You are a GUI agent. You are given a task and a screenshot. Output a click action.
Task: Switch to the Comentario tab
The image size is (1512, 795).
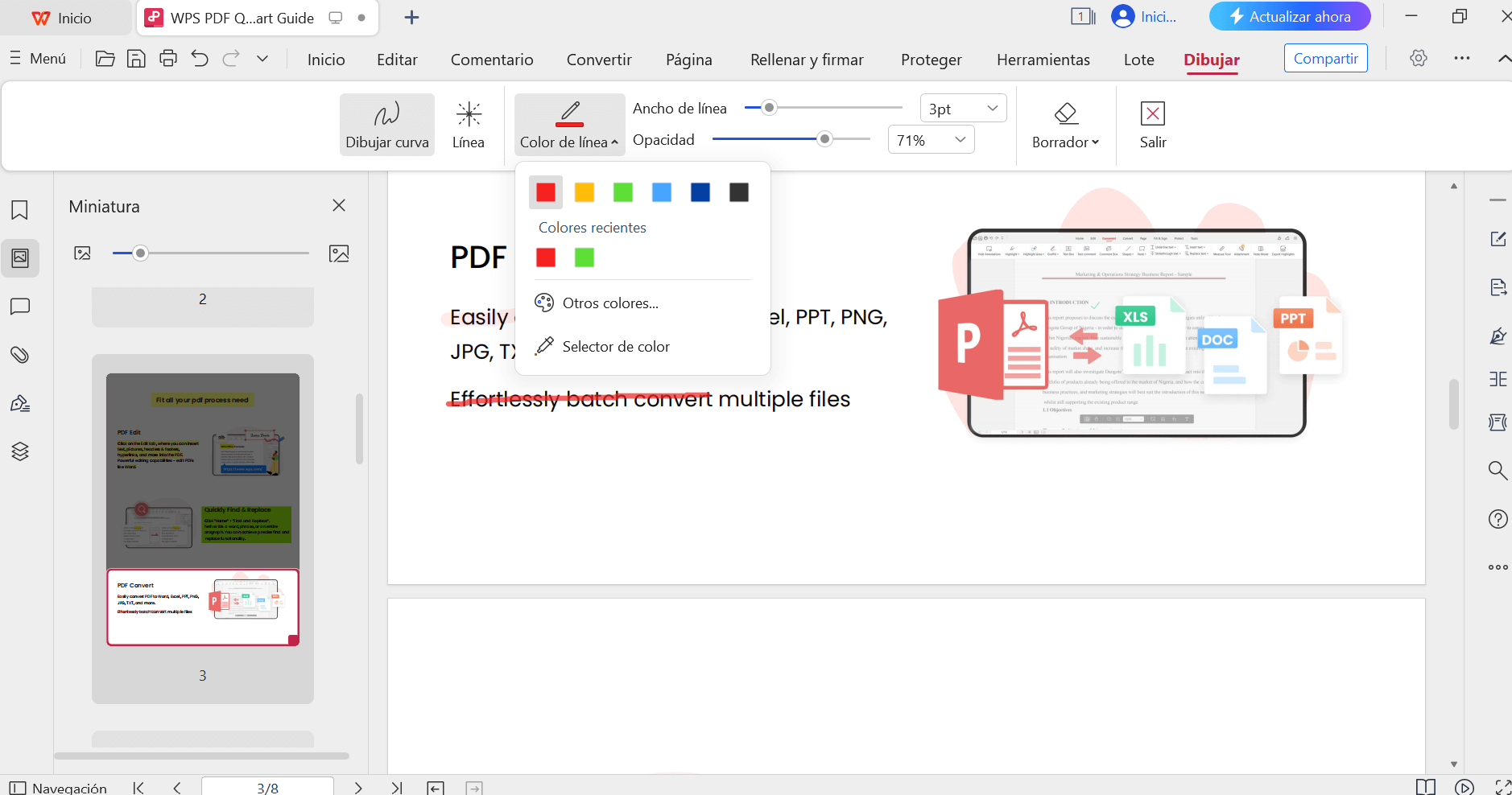point(491,60)
